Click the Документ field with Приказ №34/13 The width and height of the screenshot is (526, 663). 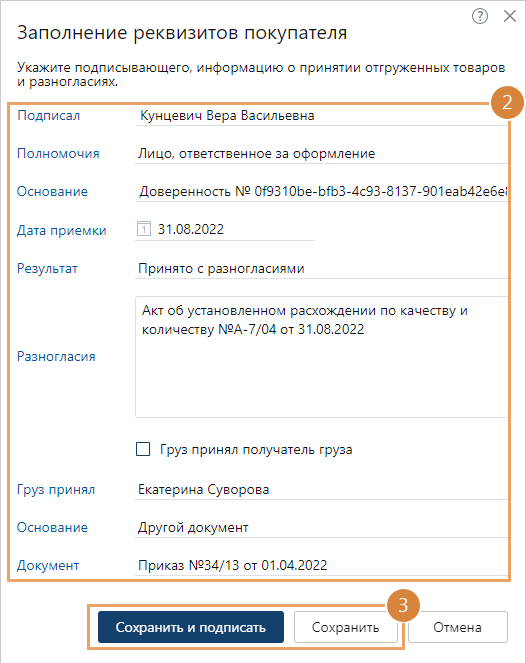pos(322,565)
